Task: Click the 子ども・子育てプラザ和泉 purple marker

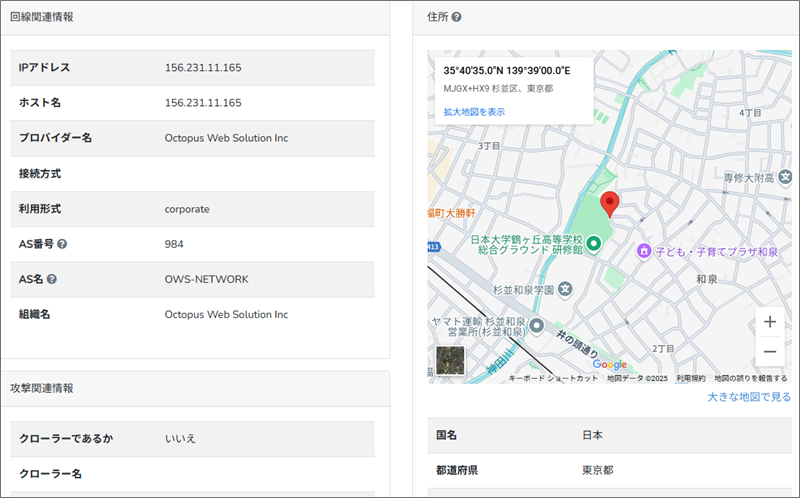Action: click(644, 251)
